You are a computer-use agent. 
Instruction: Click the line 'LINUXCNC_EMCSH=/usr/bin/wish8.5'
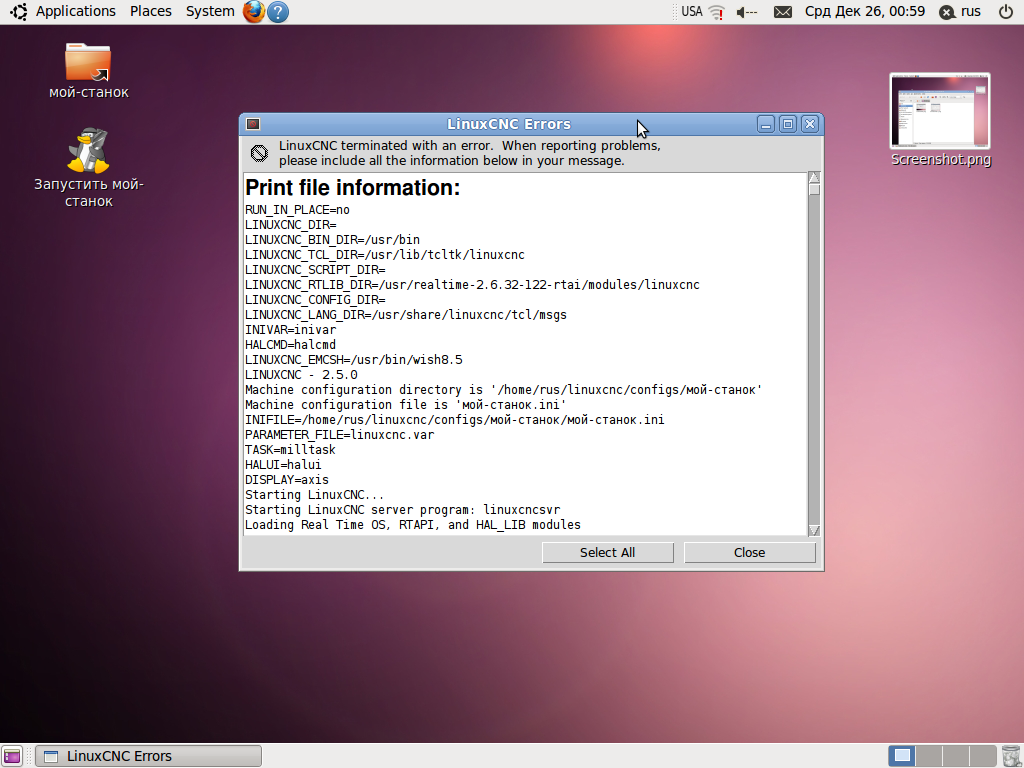pyautogui.click(x=353, y=360)
